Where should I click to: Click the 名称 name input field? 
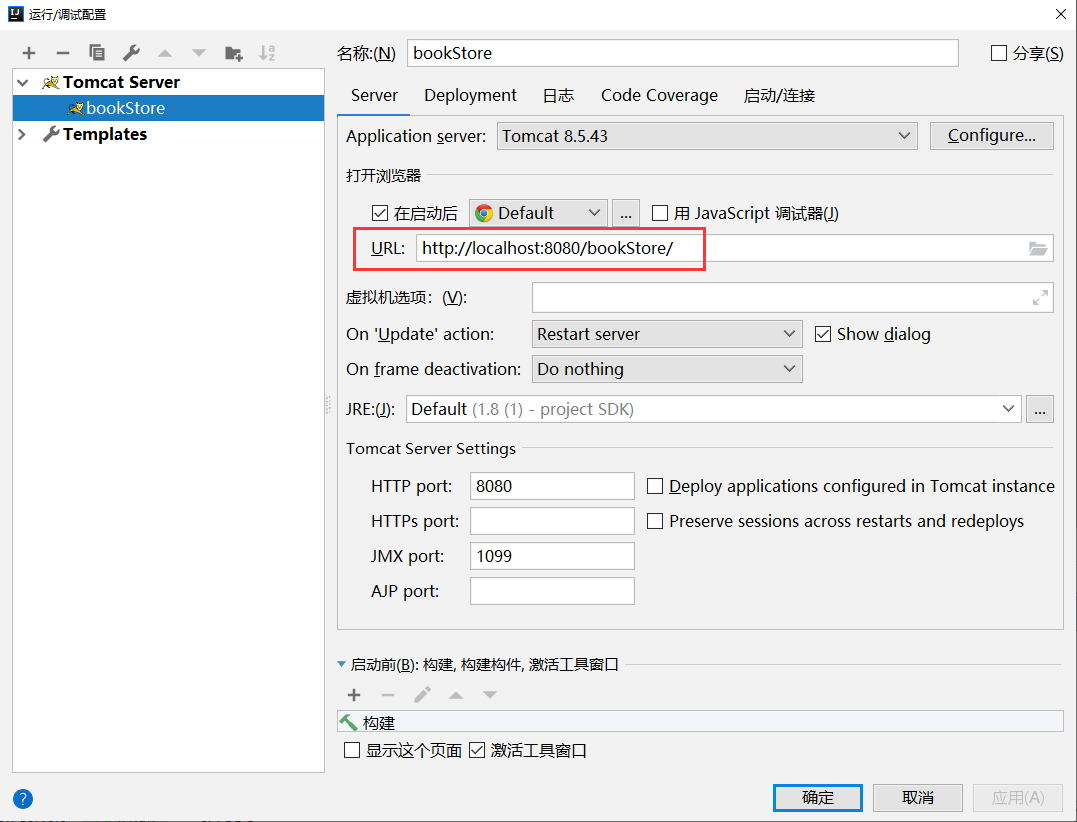point(683,54)
